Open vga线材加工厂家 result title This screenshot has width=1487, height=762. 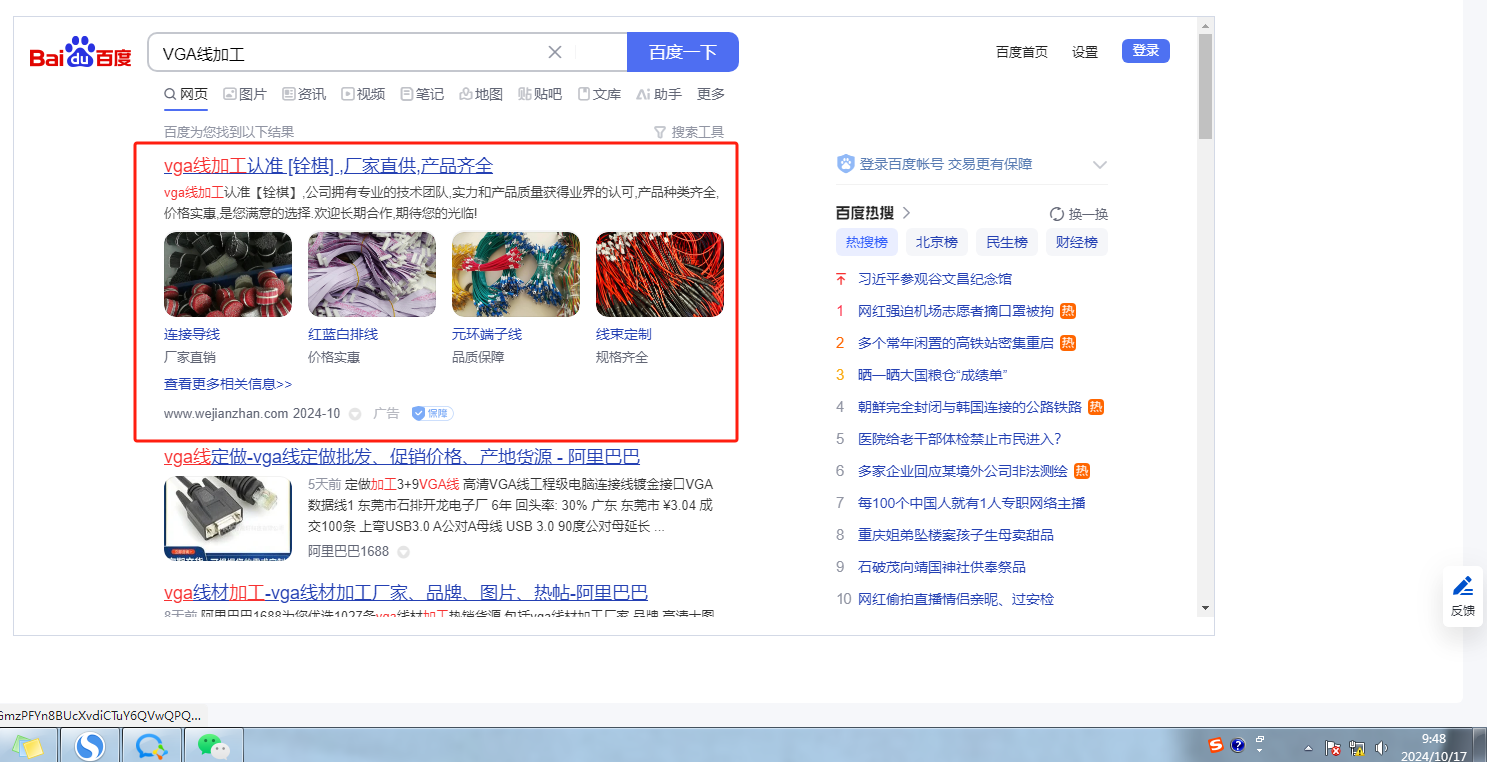pyautogui.click(x=406, y=593)
